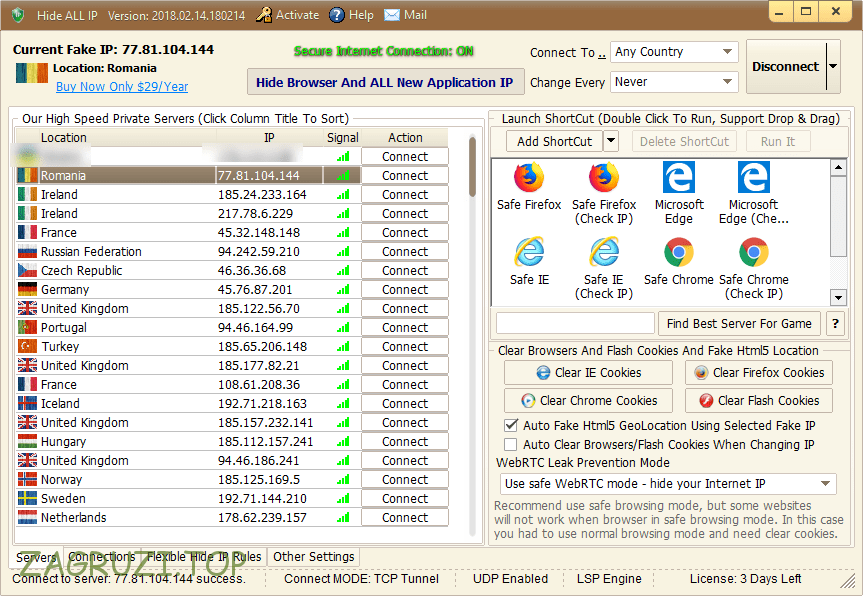Switch to the Connections tab

click(x=102, y=557)
